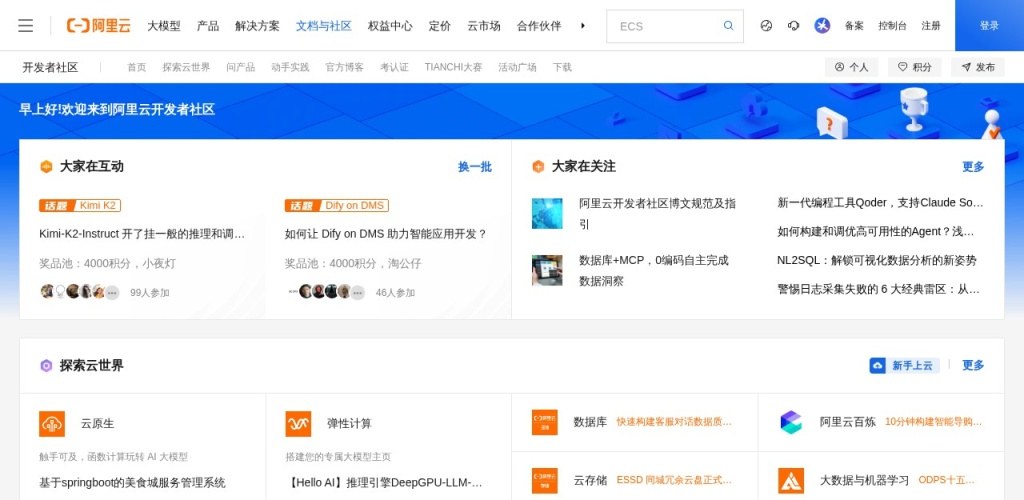Expand more navigation items with the arrow

(x=583, y=25)
